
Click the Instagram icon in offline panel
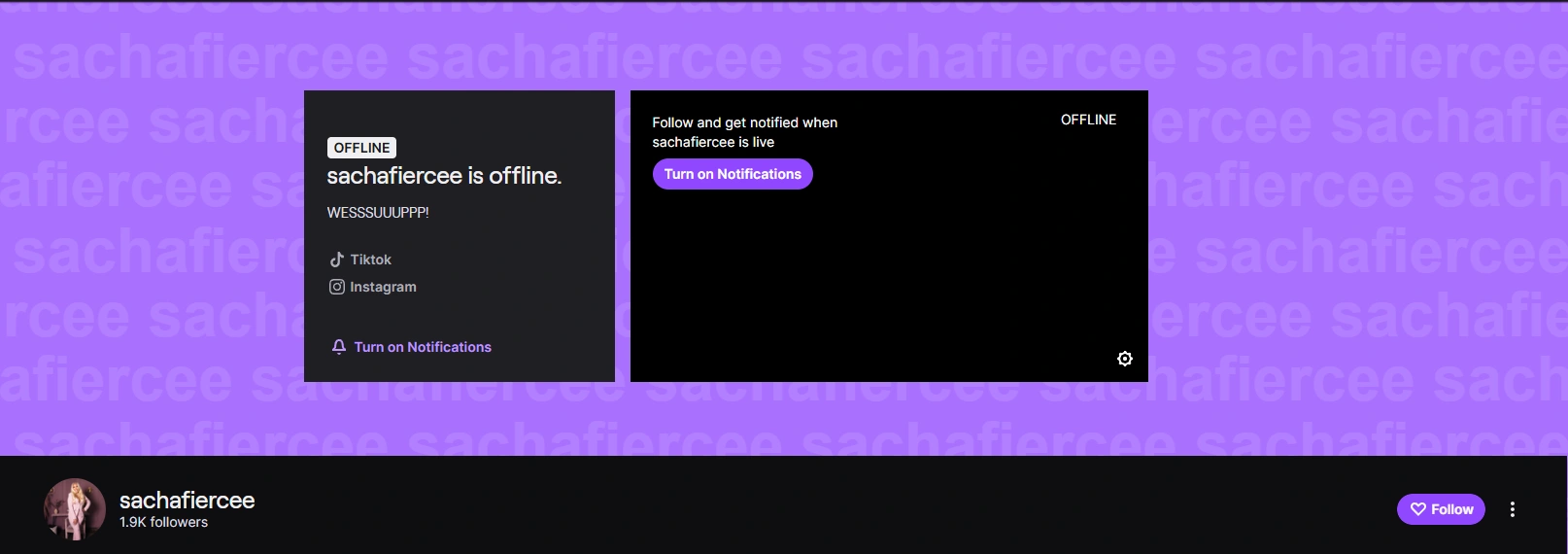[x=337, y=287]
